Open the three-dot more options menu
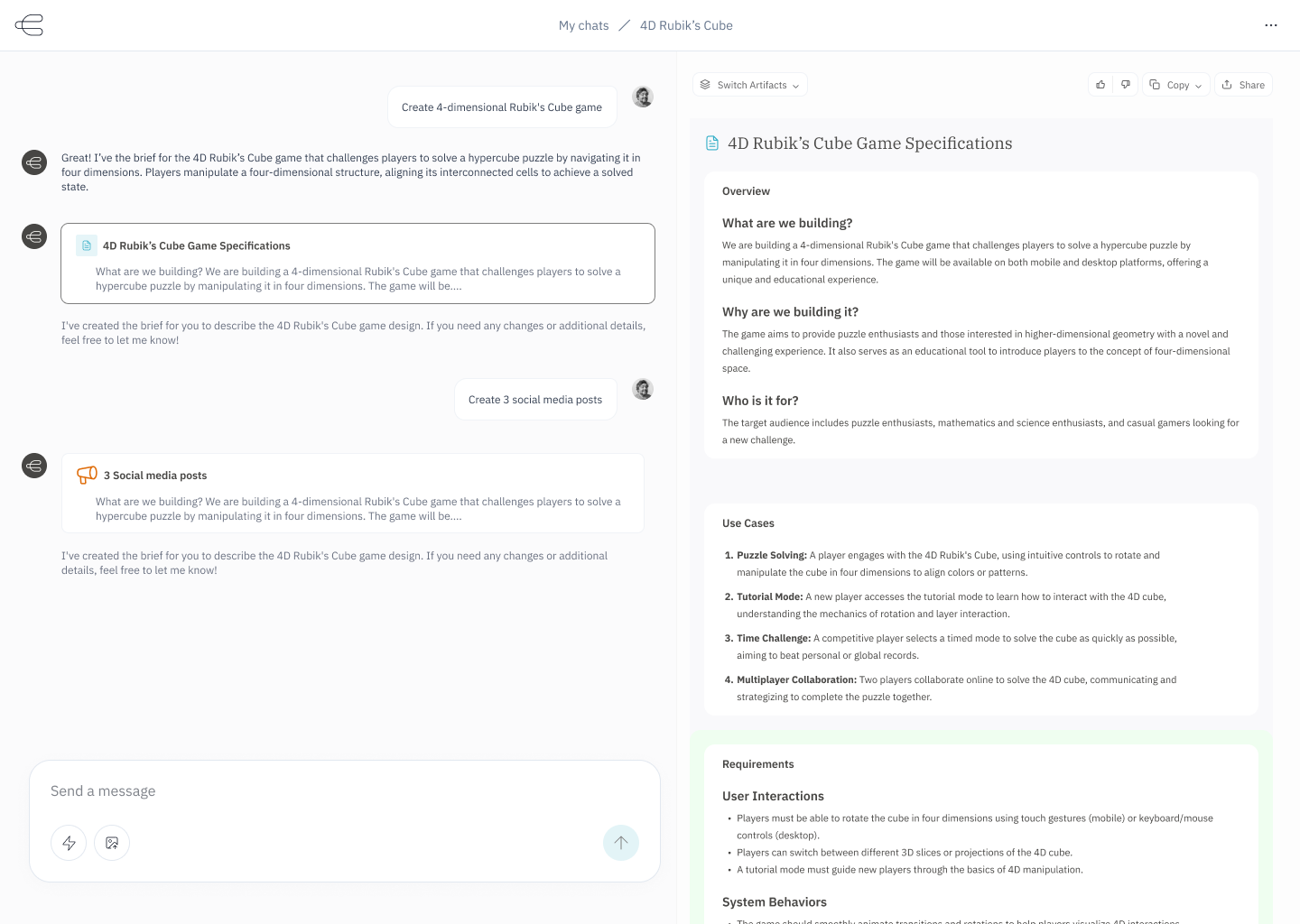 click(1271, 25)
